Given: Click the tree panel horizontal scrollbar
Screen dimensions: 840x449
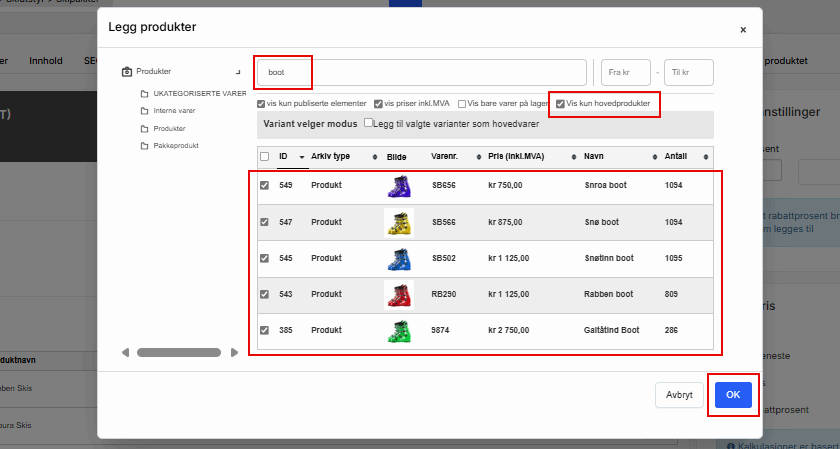Looking at the screenshot, I should coord(178,352).
